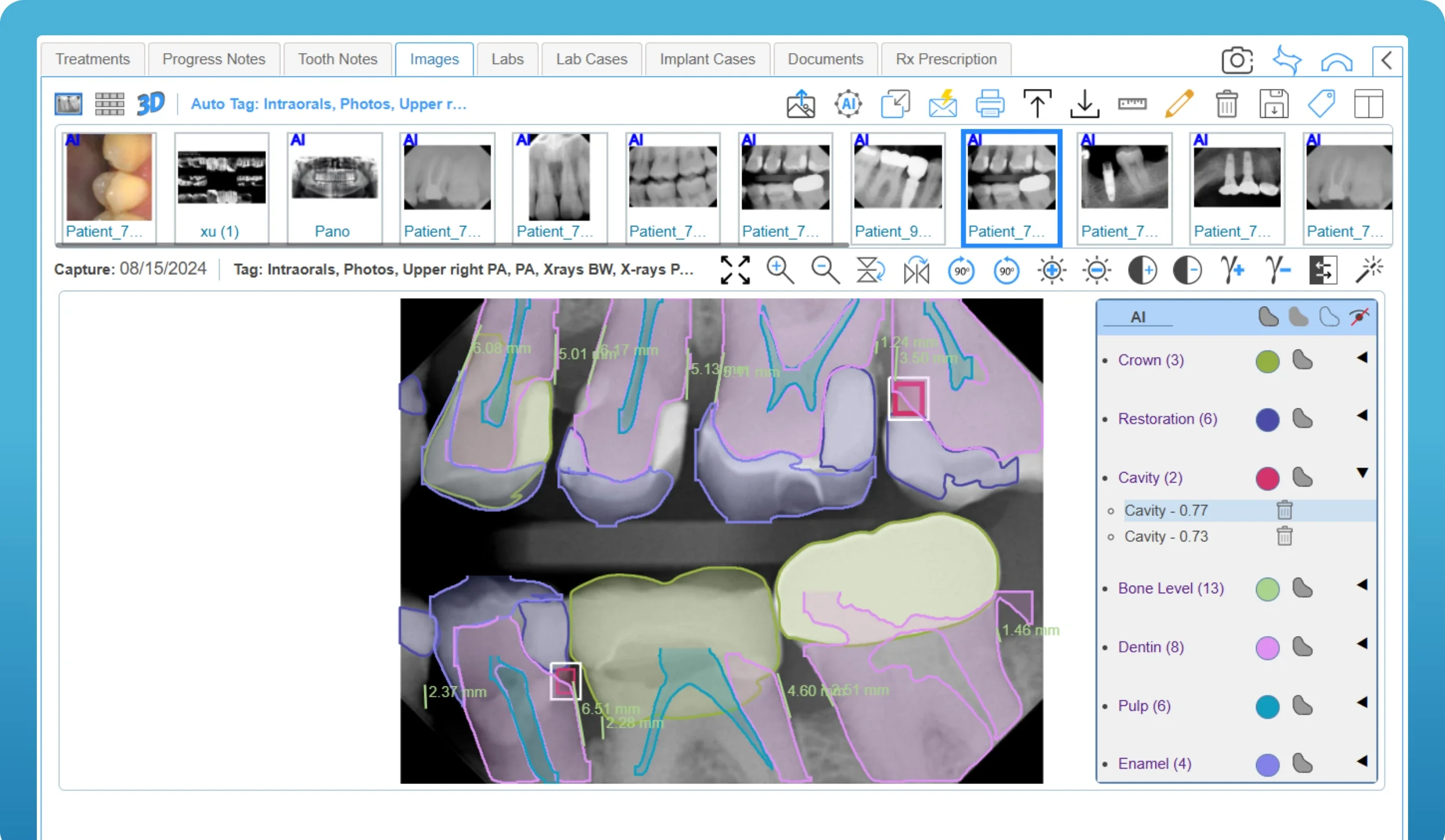Click the ruler measurement tool
The image size is (1445, 840).
[1132, 104]
